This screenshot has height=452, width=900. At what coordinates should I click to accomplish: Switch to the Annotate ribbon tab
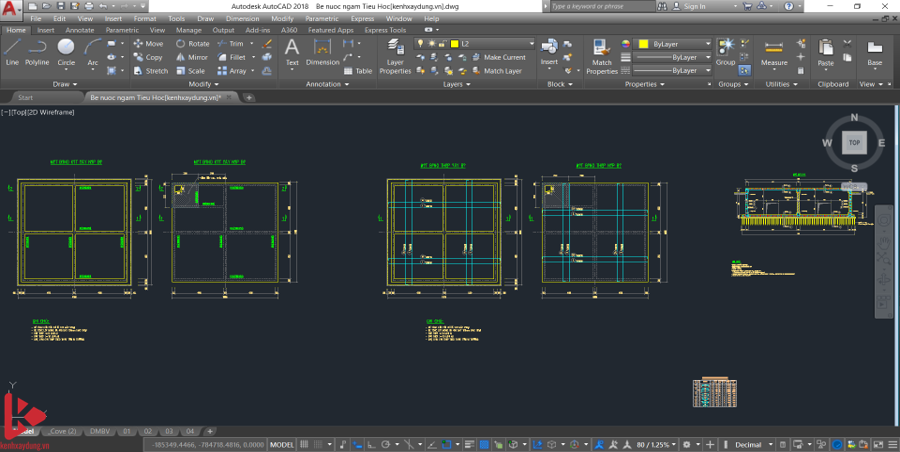[x=79, y=30]
